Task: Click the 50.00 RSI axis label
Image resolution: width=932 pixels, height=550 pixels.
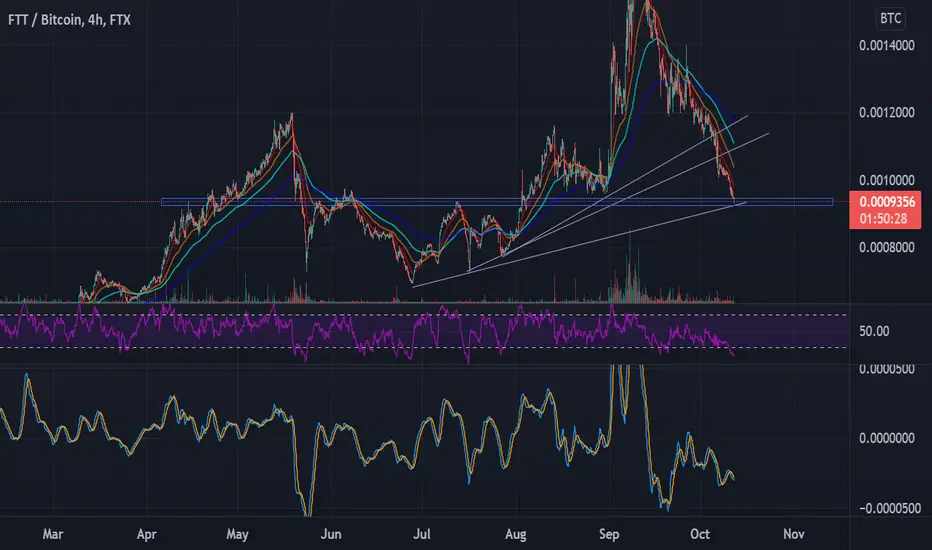Action: 874,331
